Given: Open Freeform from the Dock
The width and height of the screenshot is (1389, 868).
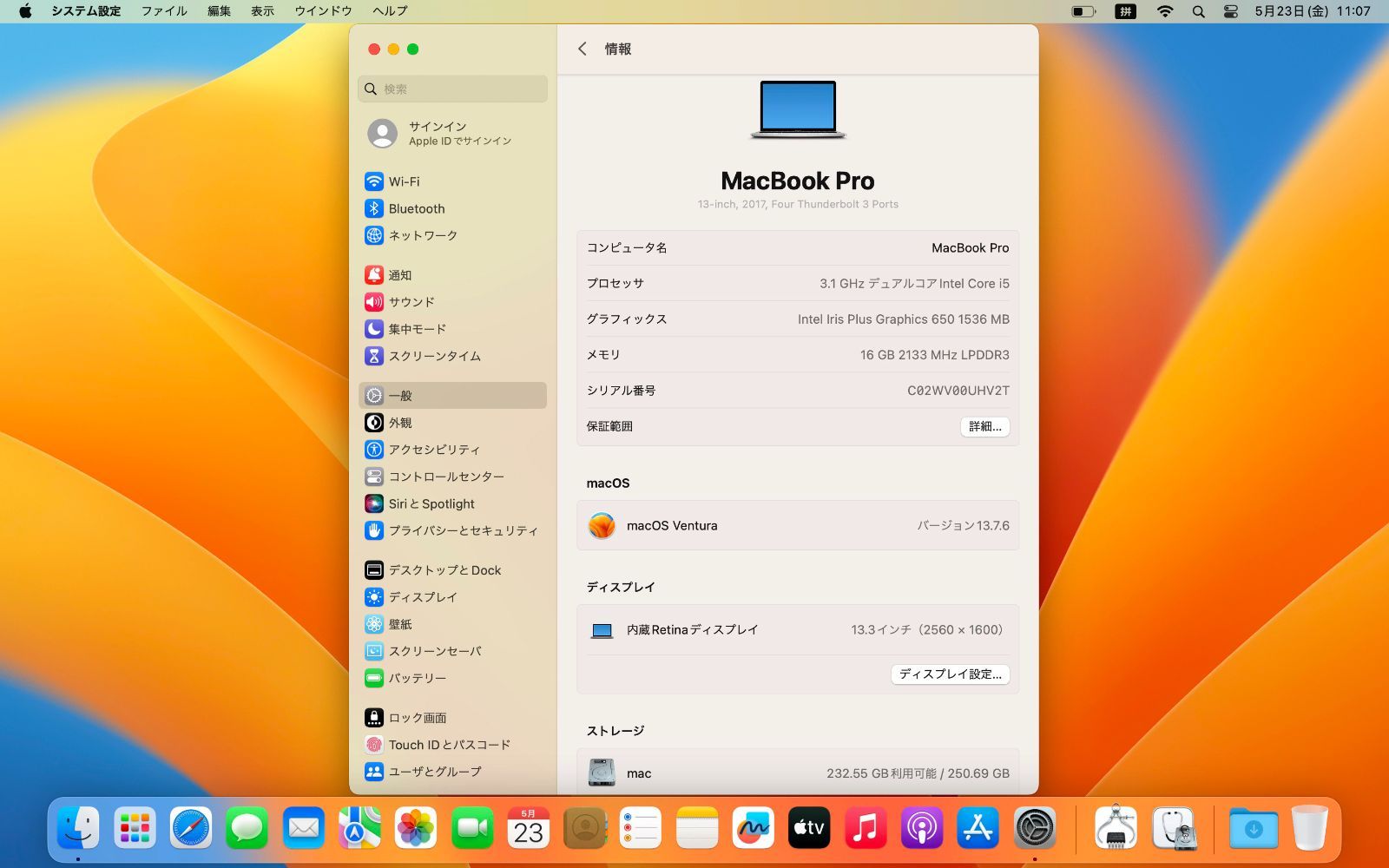Looking at the screenshot, I should [754, 828].
